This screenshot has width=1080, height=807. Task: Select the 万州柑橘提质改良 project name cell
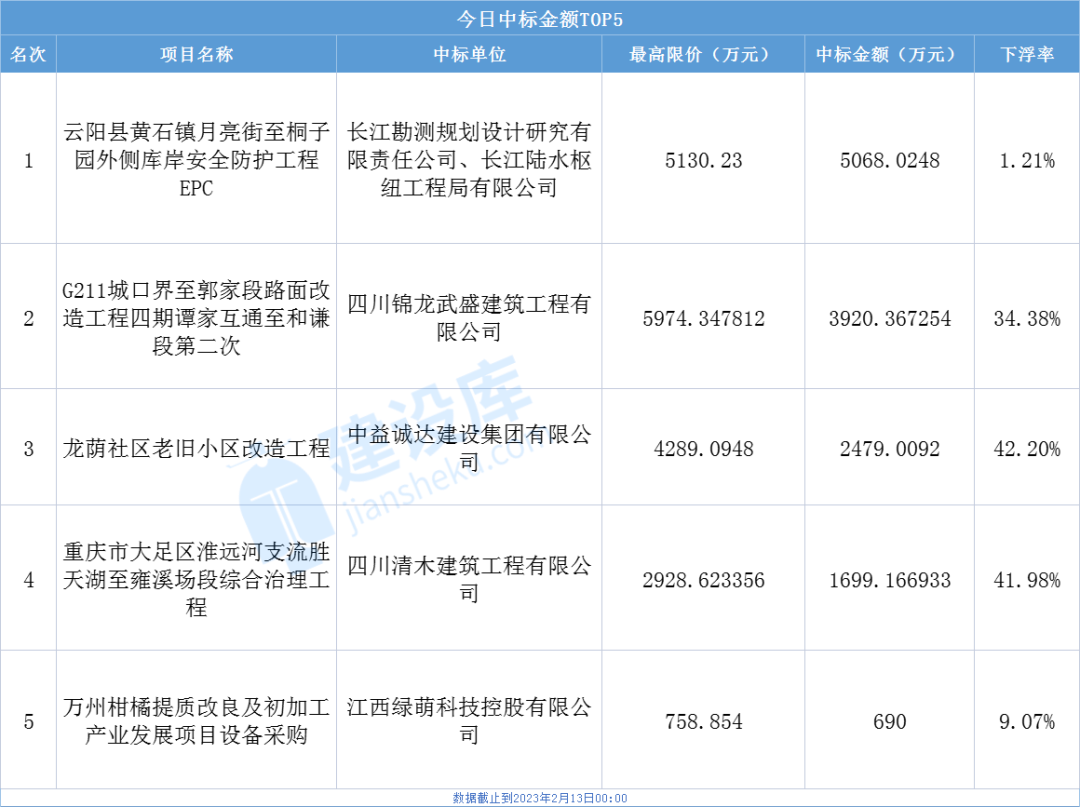(x=196, y=721)
